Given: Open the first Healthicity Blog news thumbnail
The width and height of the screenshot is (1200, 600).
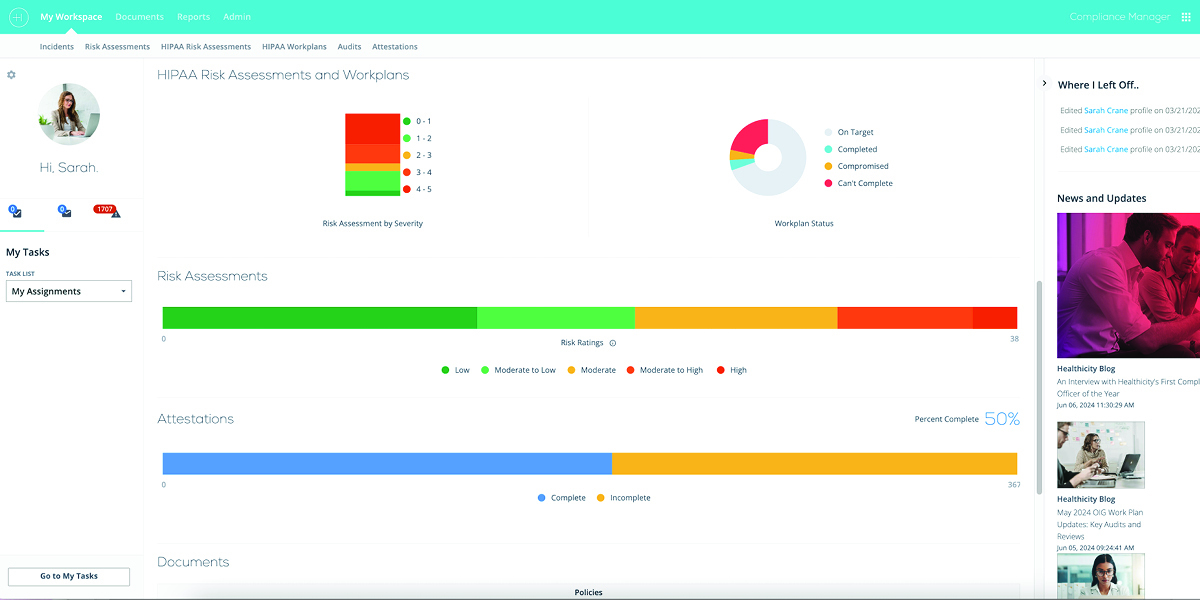Looking at the screenshot, I should (x=1128, y=285).
